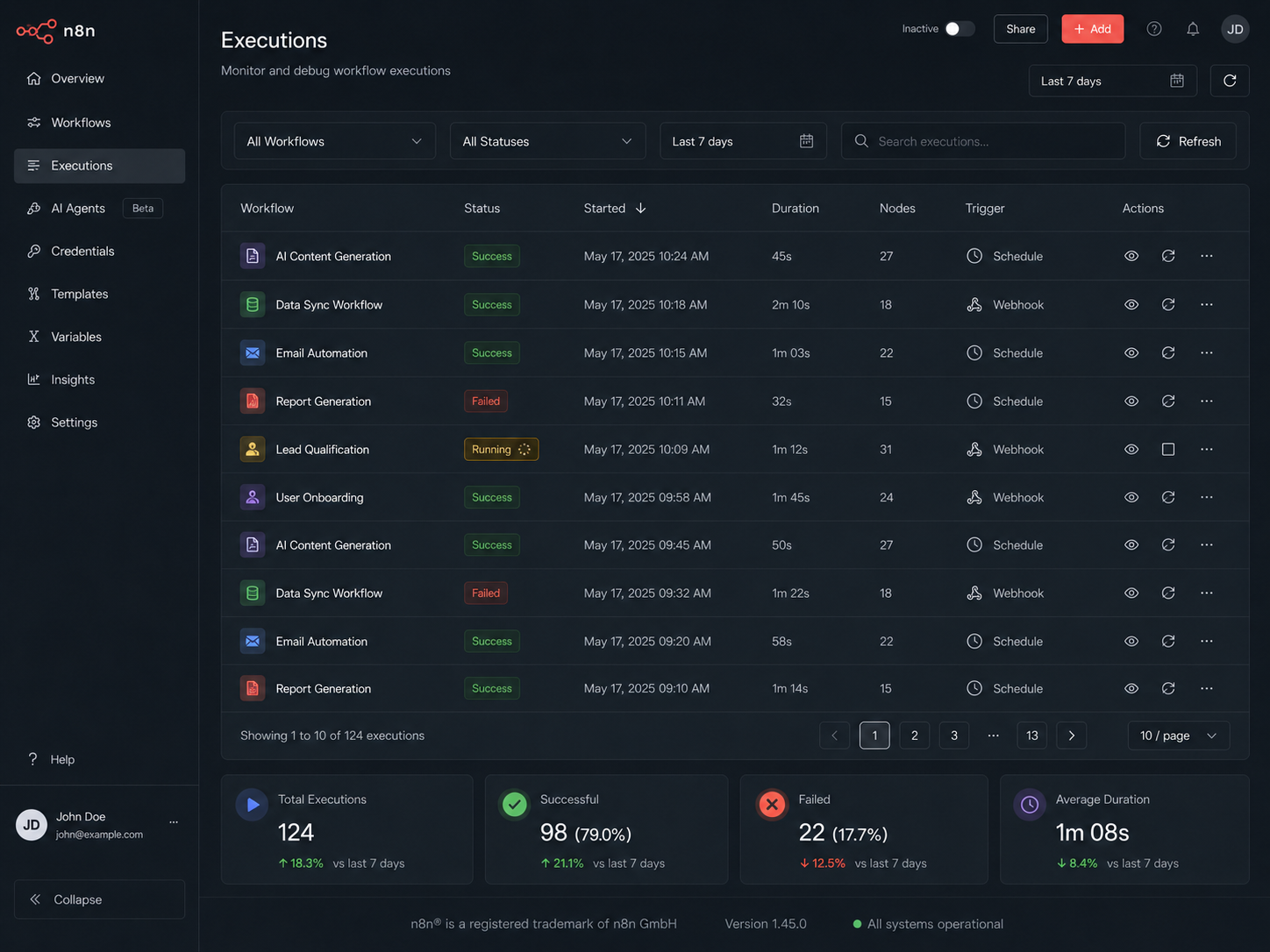Click the circular refresh icon beside Last 7 days

[x=1230, y=81]
